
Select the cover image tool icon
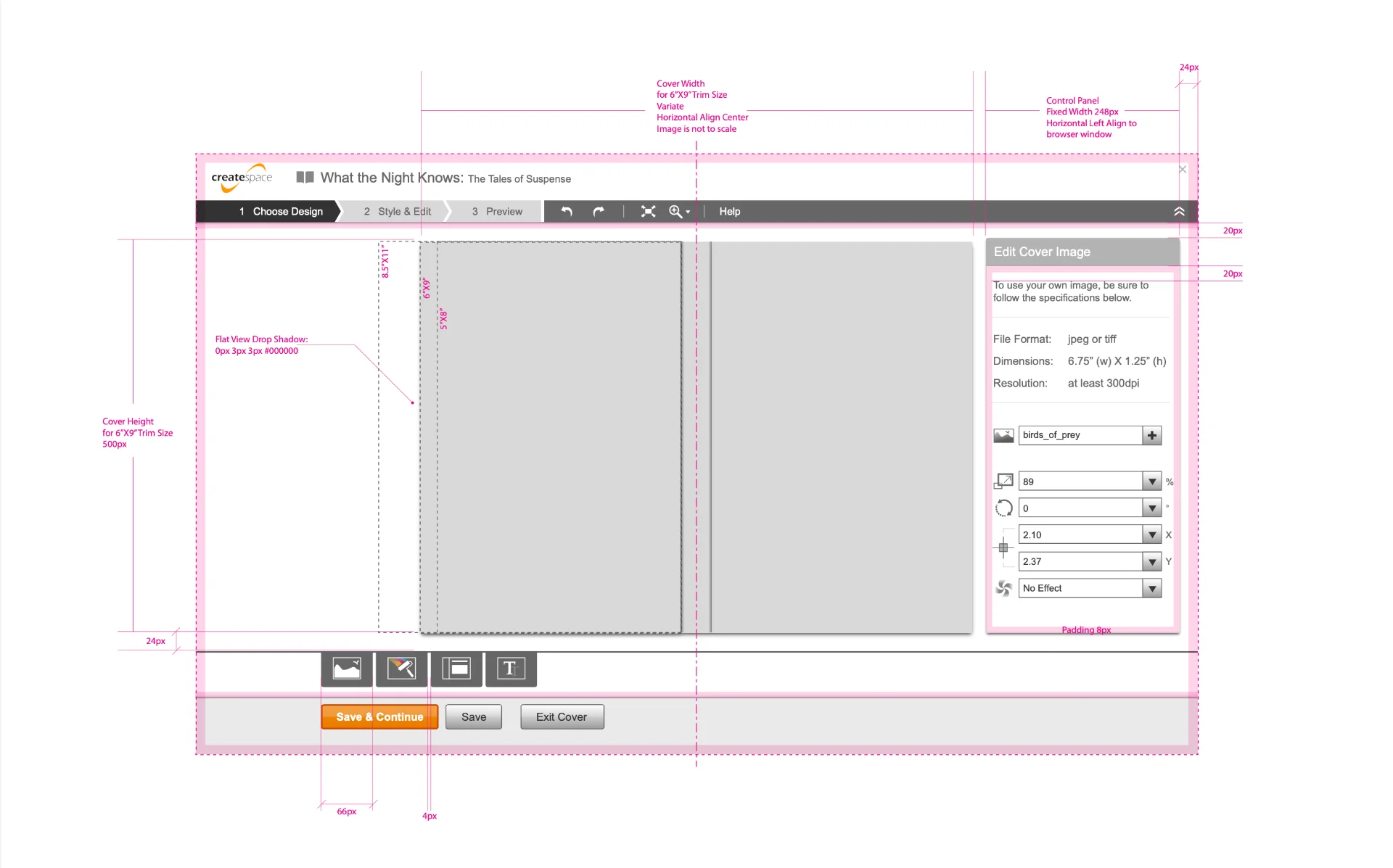[347, 669]
